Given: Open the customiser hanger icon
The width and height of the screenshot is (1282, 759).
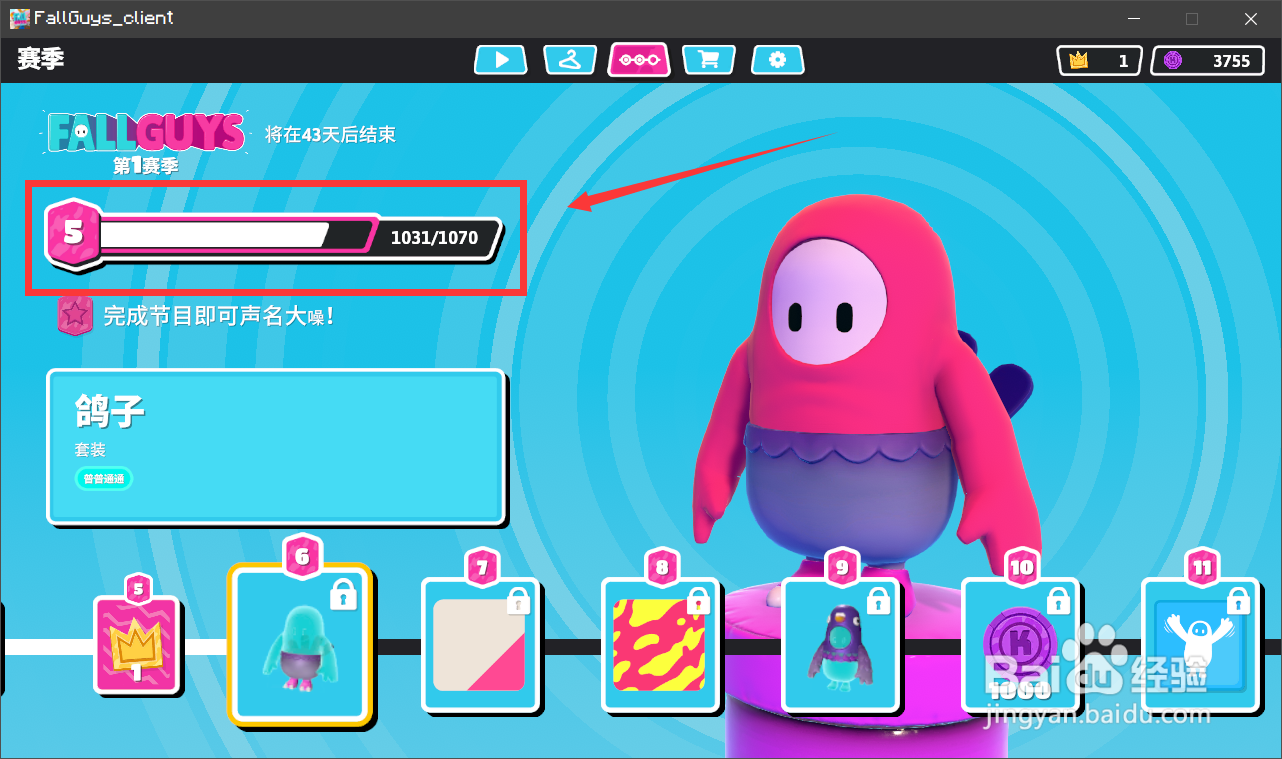Looking at the screenshot, I should [x=570, y=60].
